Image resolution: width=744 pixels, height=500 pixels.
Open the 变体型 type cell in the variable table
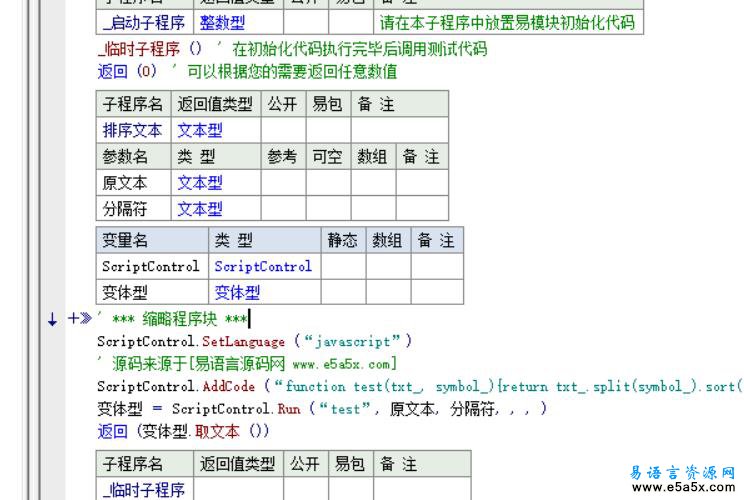pyautogui.click(x=237, y=292)
